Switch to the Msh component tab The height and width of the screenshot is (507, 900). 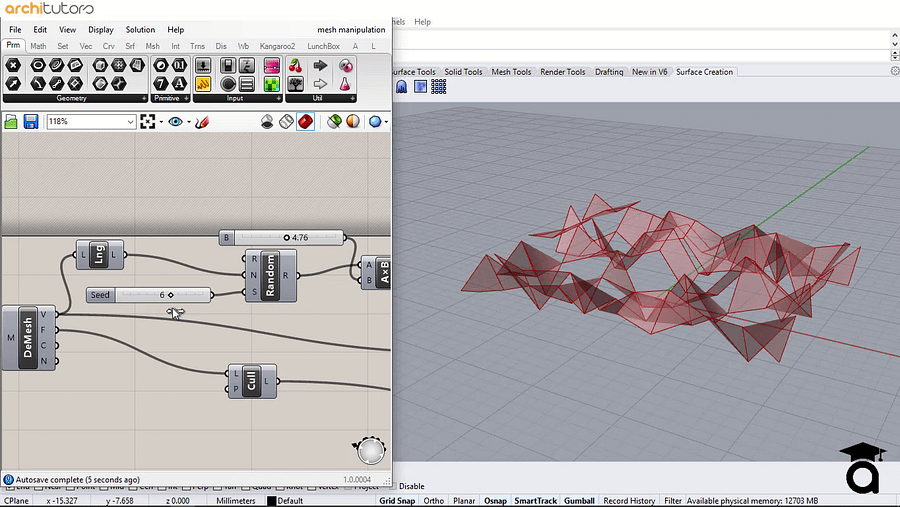[153, 46]
